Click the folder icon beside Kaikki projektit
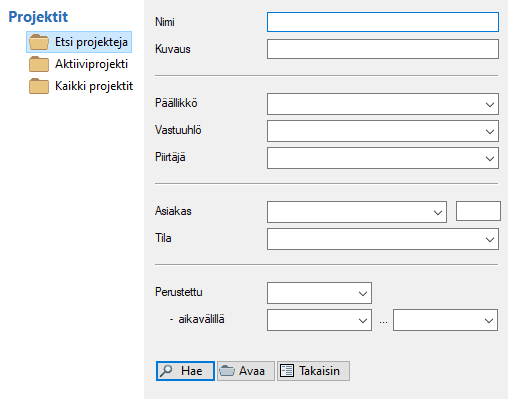 coord(39,86)
